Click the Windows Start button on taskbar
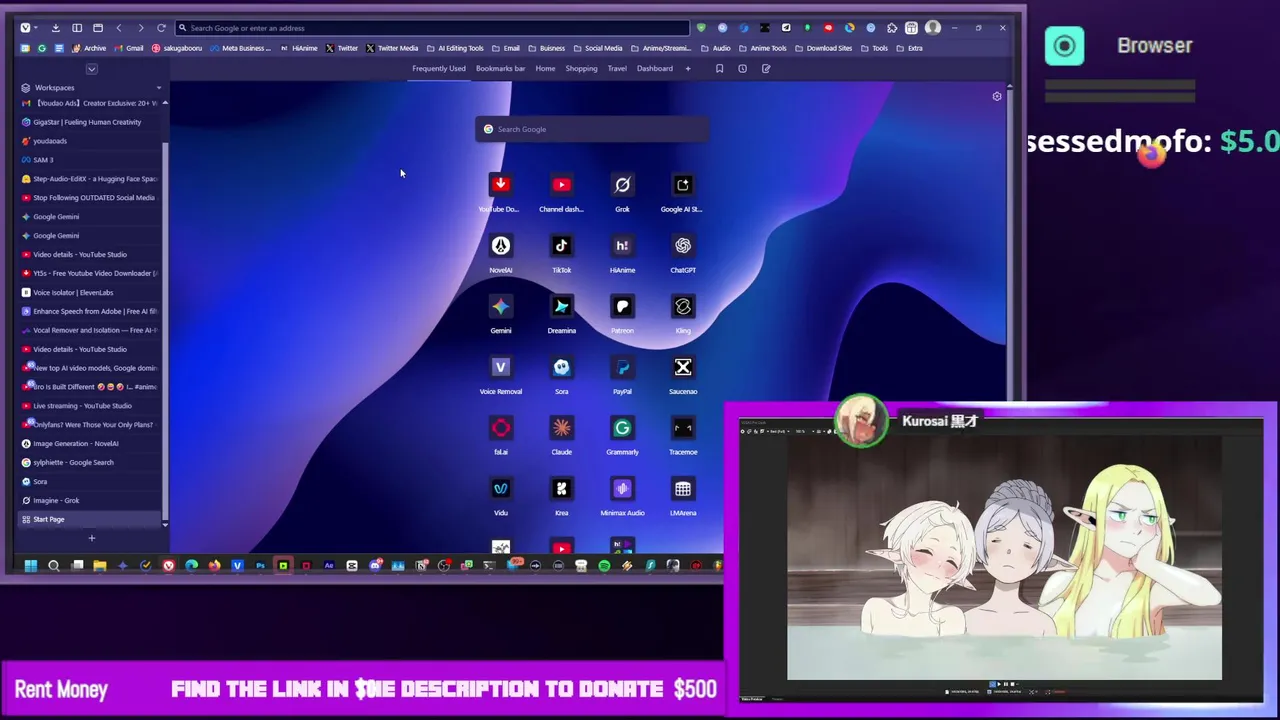The image size is (1280, 720). (31, 566)
